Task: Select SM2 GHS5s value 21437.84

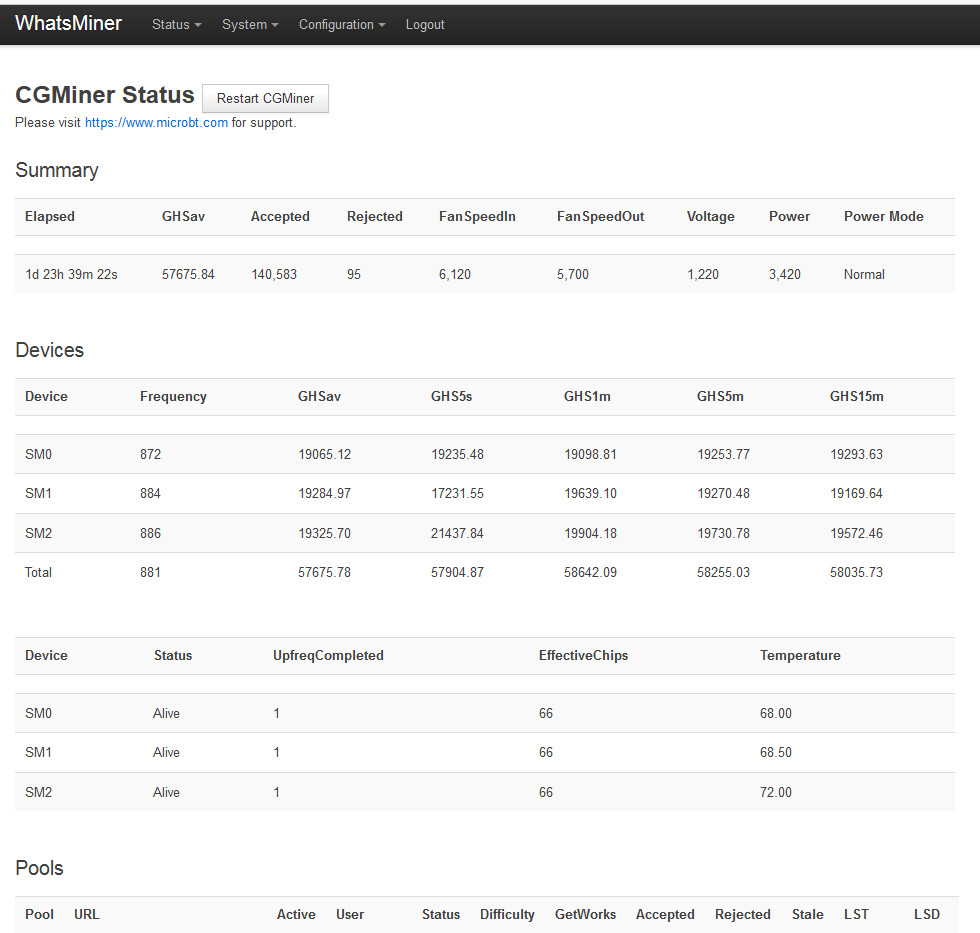Action: tap(457, 533)
